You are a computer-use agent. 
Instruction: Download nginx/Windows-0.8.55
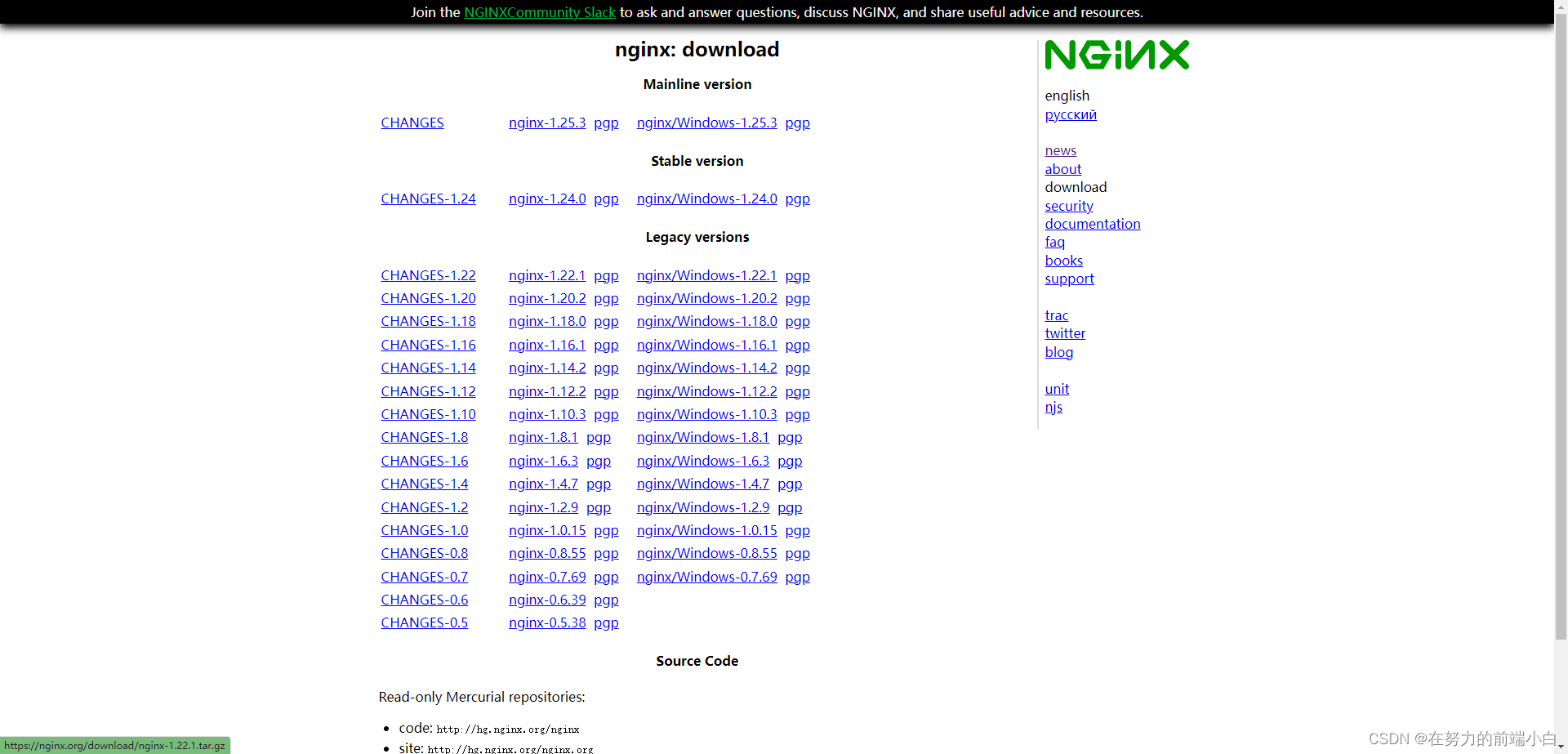[x=707, y=553]
